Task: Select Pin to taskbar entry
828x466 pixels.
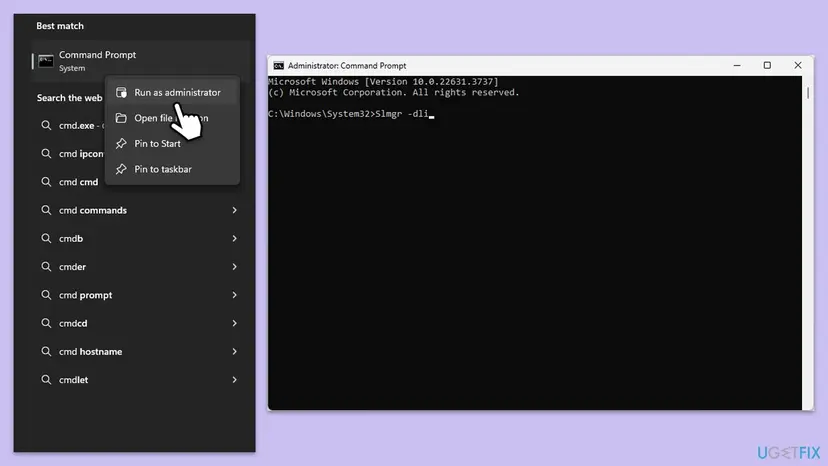Action: (172, 169)
